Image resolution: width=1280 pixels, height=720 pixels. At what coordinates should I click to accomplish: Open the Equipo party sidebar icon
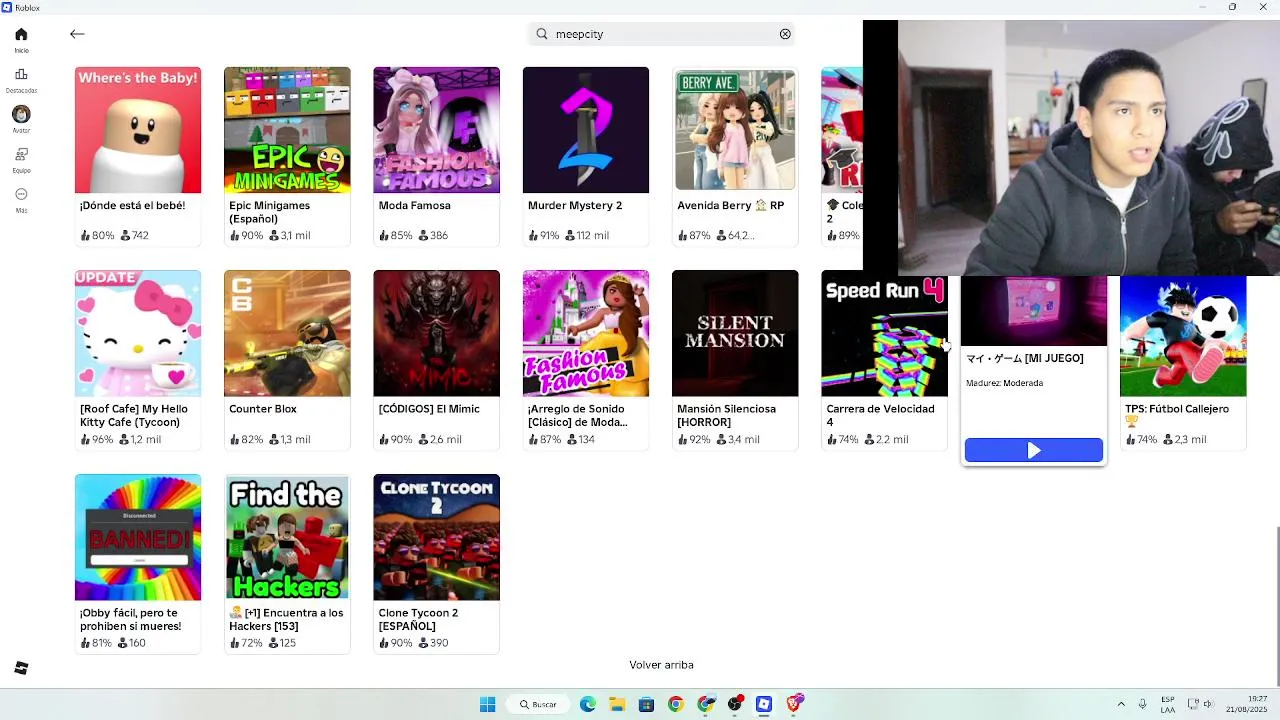click(21, 154)
